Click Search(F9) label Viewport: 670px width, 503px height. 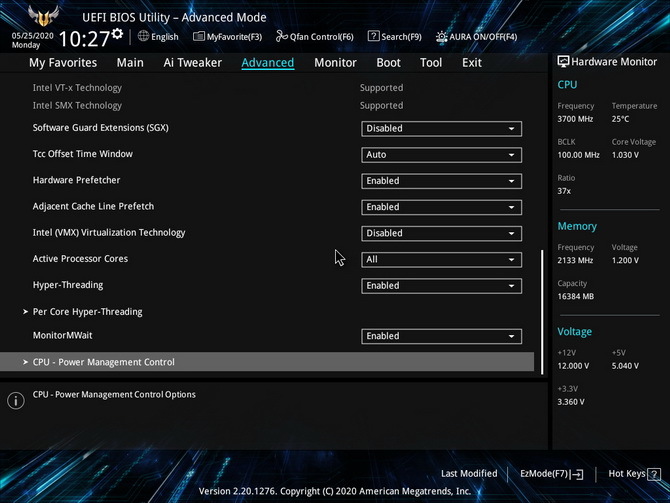point(401,37)
